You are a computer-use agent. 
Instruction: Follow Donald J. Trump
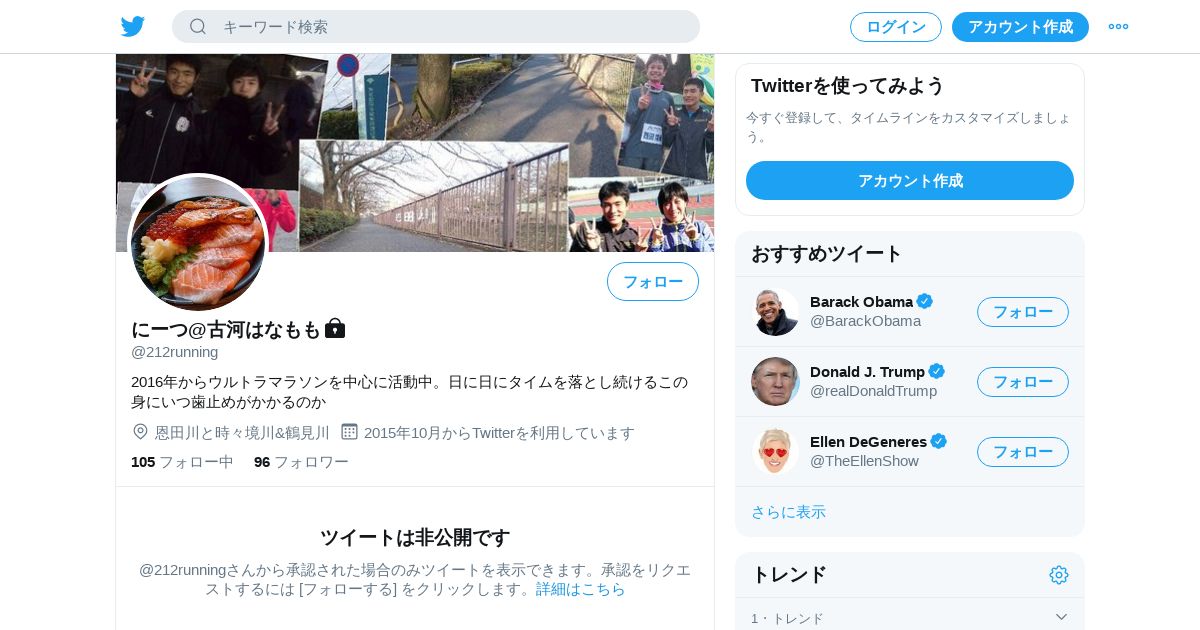[1023, 382]
